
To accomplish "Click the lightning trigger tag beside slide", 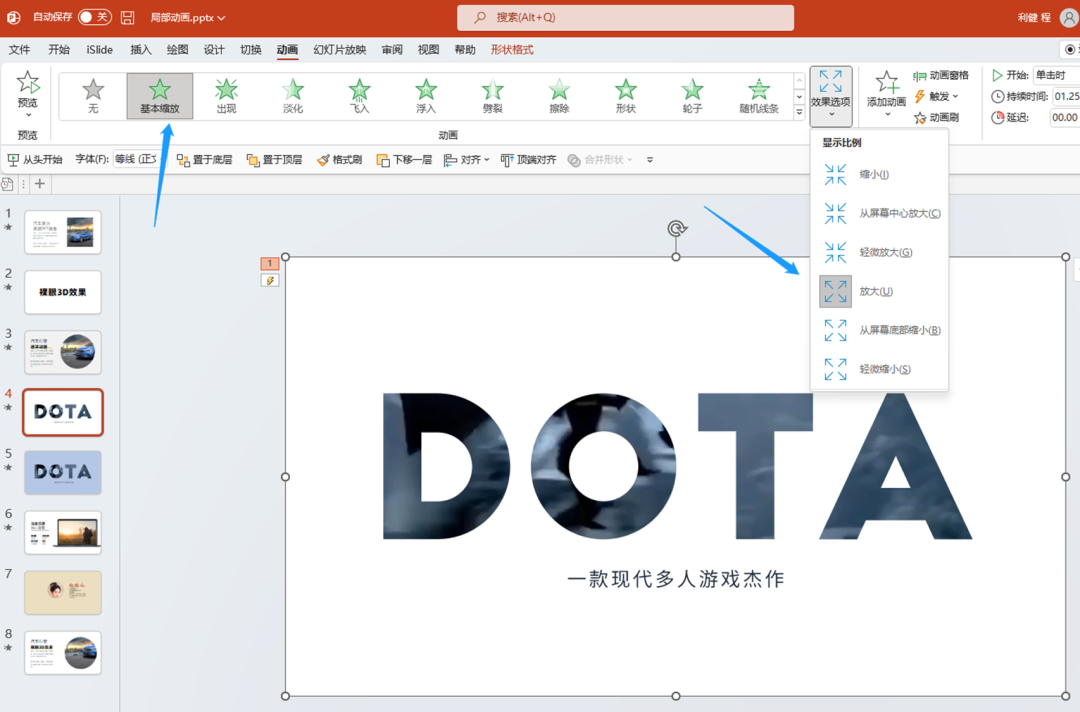I will coord(270,280).
